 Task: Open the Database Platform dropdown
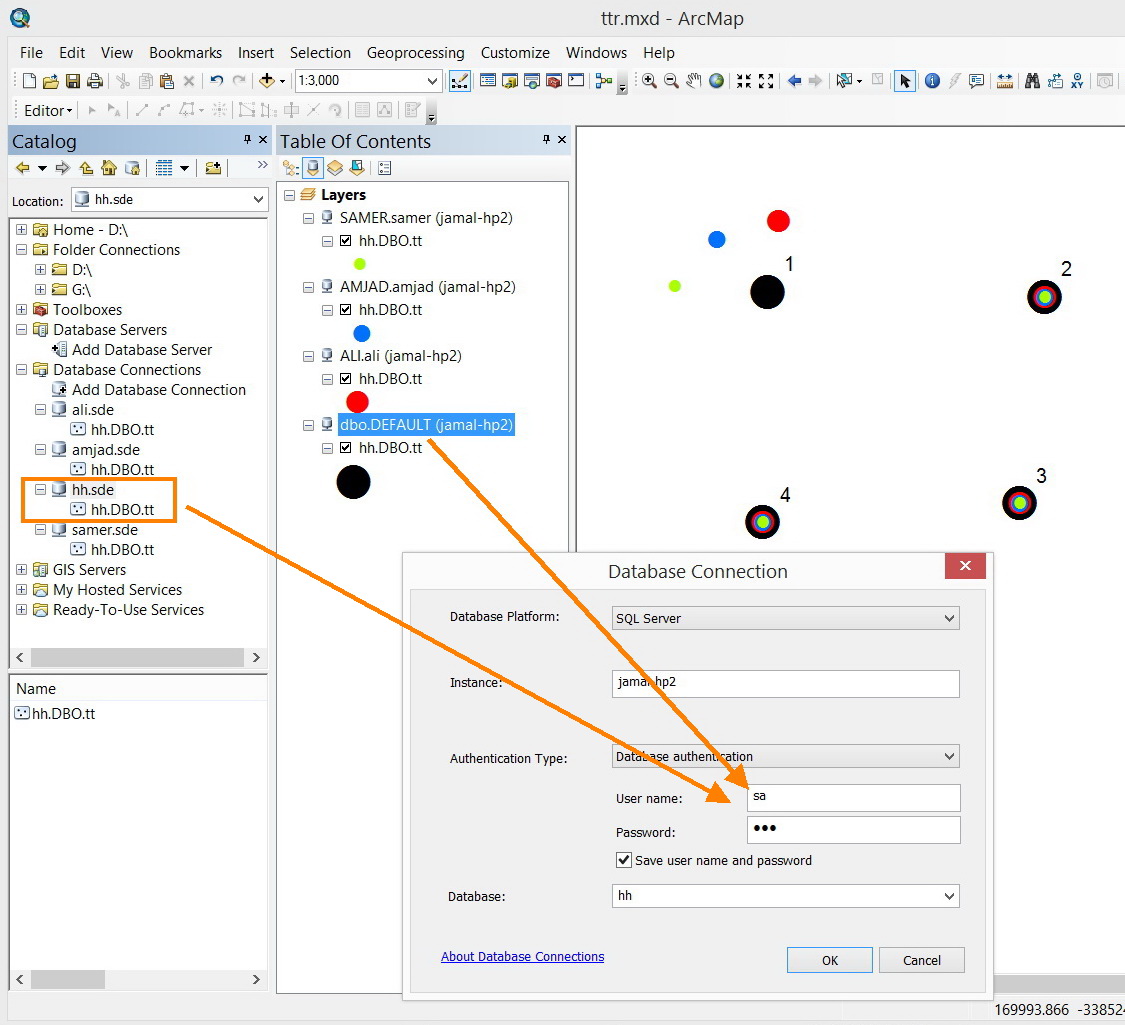(x=949, y=618)
